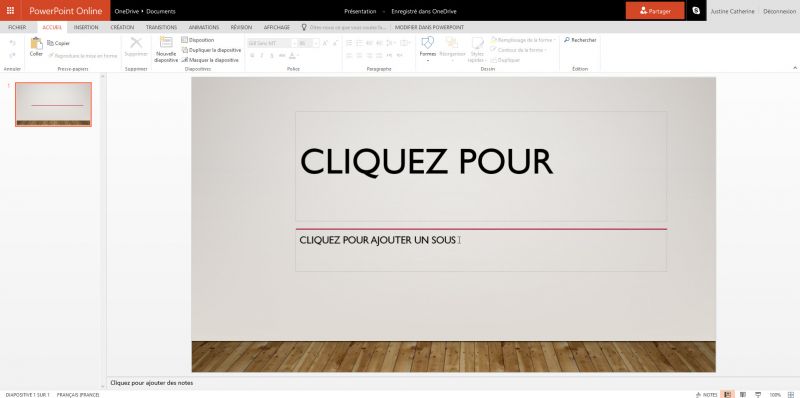Click the 100% zoom level in status bar
The width and height of the screenshot is (800, 398).
coord(775,394)
